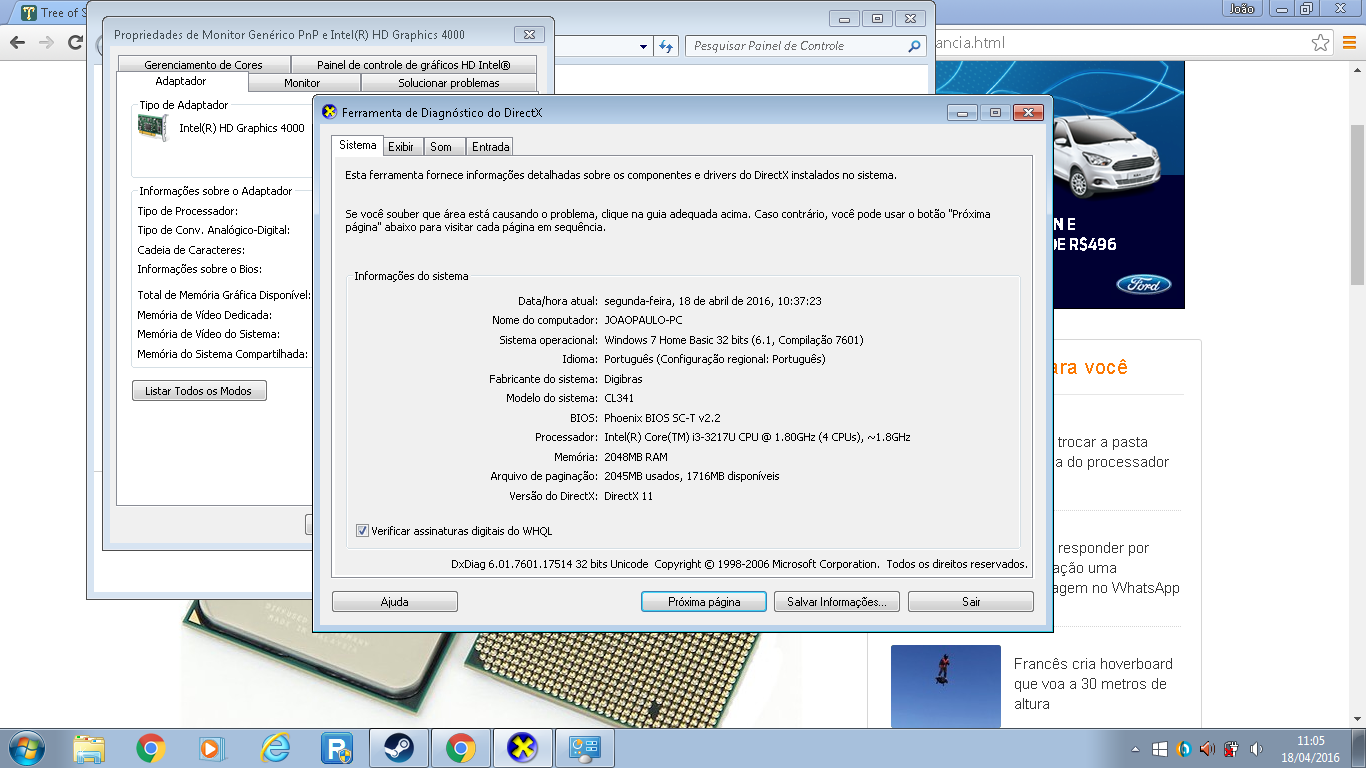Open Steam from the taskbar
1366x768 pixels.
click(x=399, y=748)
